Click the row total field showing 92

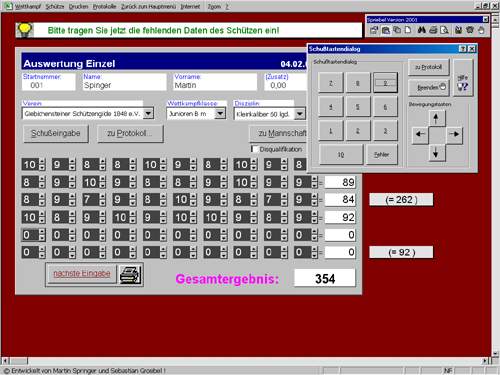click(x=340, y=217)
